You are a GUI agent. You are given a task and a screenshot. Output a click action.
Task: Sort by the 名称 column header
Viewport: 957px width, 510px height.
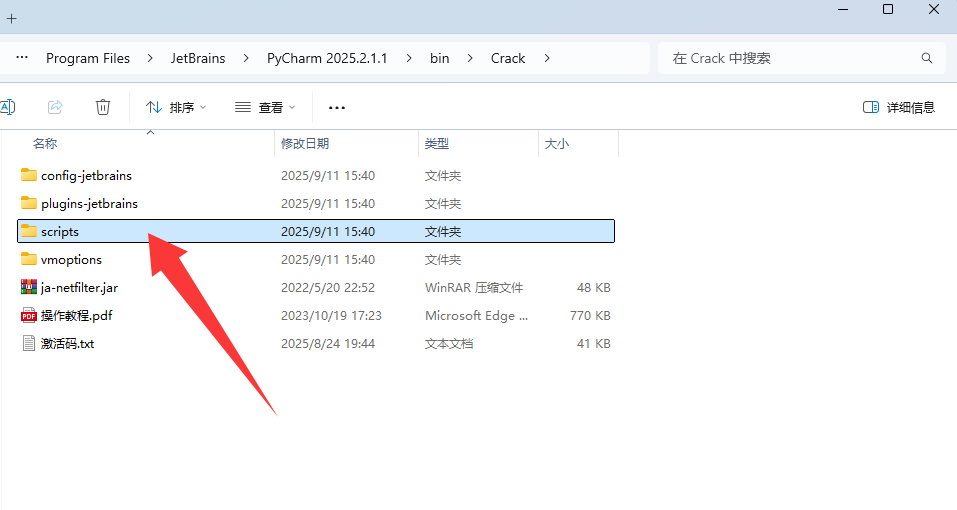click(45, 143)
